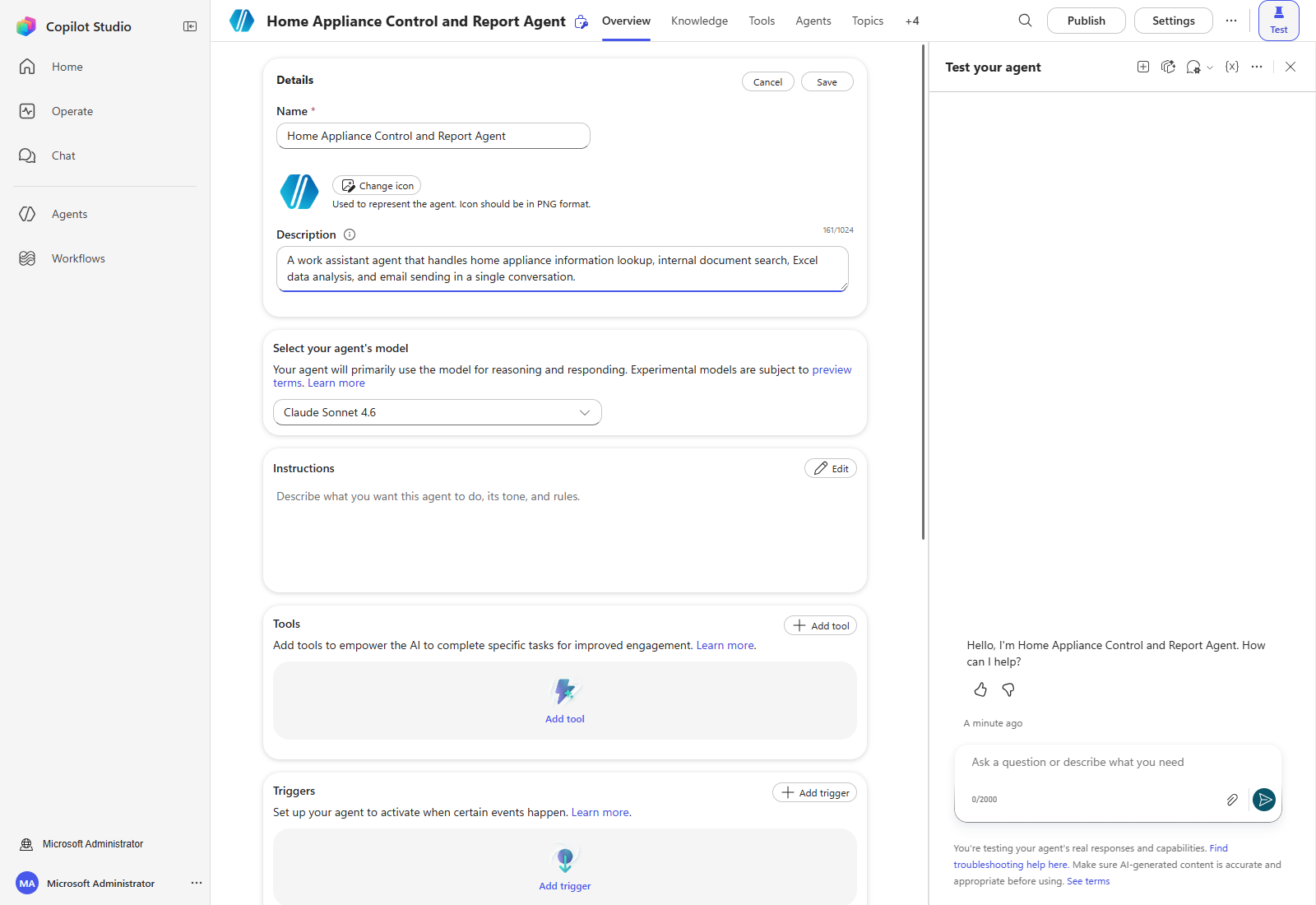Click the Ask a question chat input
The image size is (1316, 905).
tap(1118, 763)
